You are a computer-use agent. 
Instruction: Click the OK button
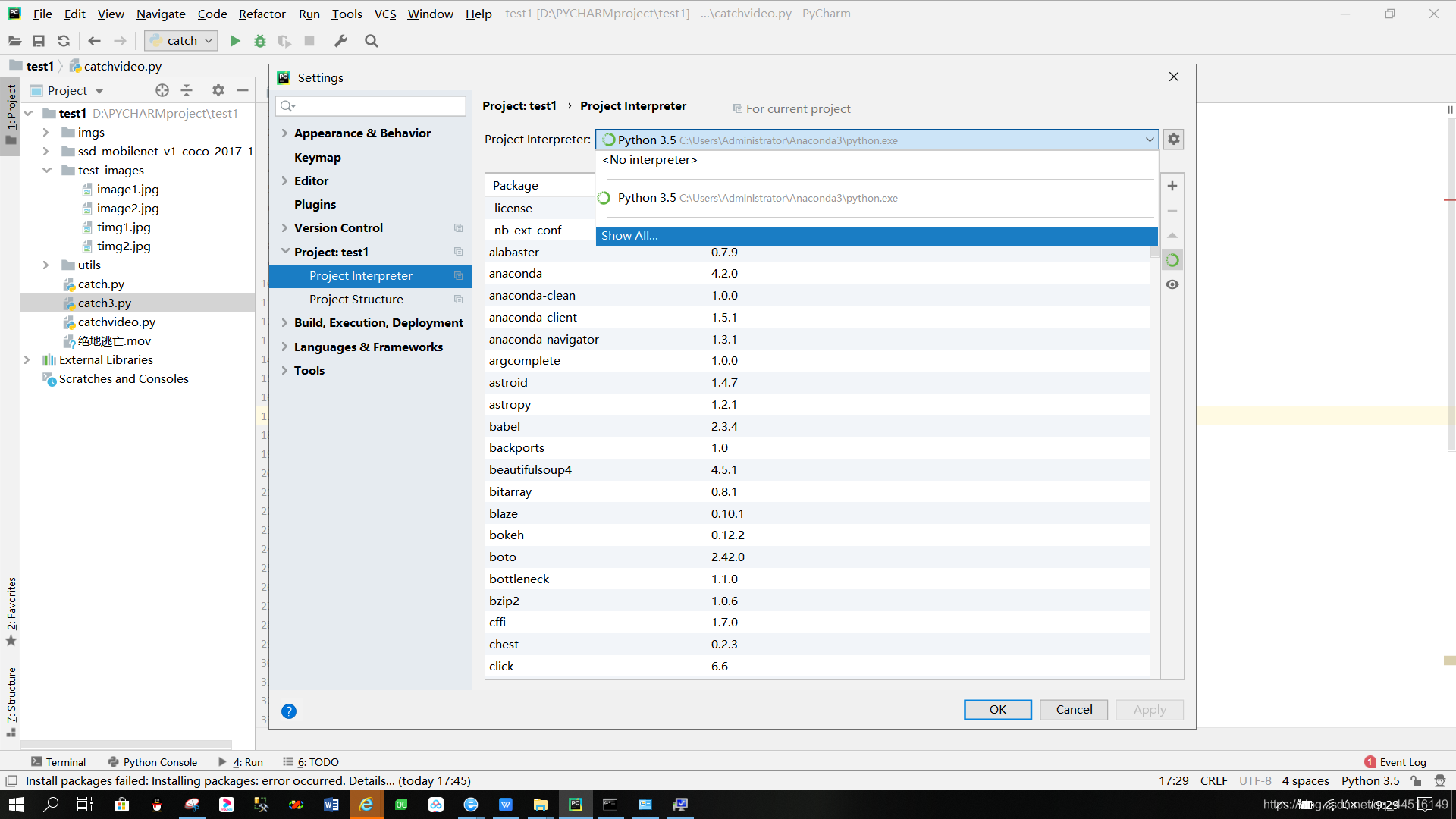pyautogui.click(x=997, y=710)
